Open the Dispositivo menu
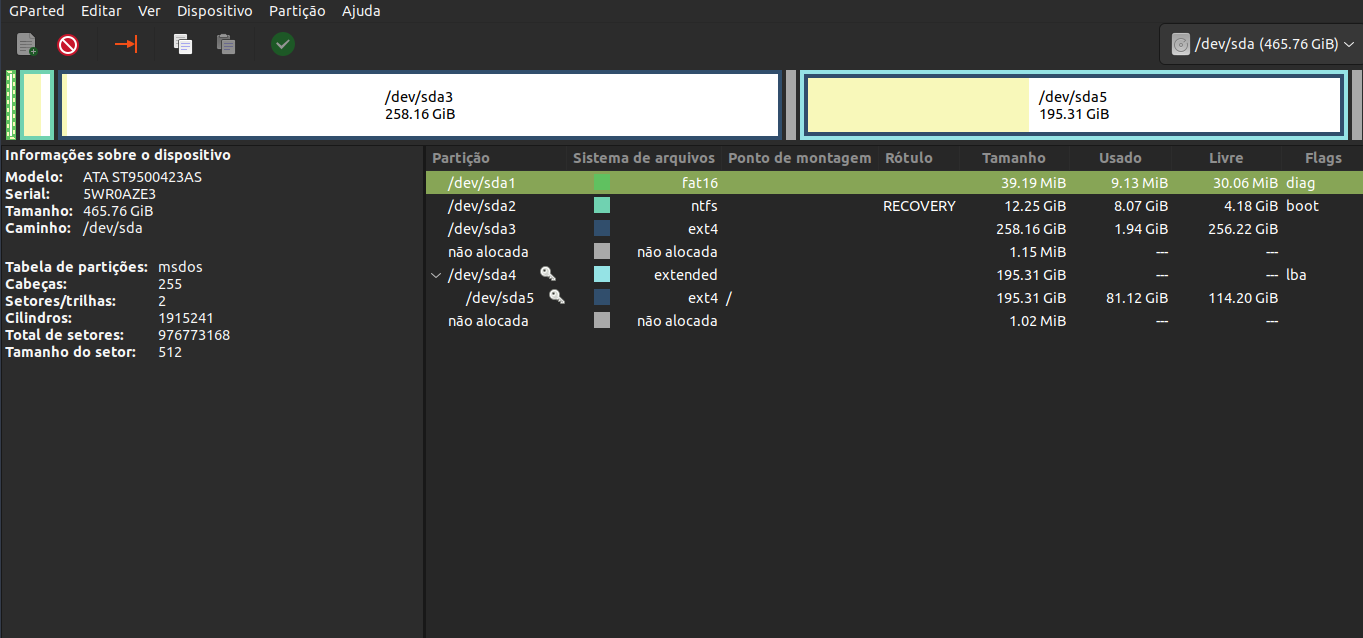 215,11
